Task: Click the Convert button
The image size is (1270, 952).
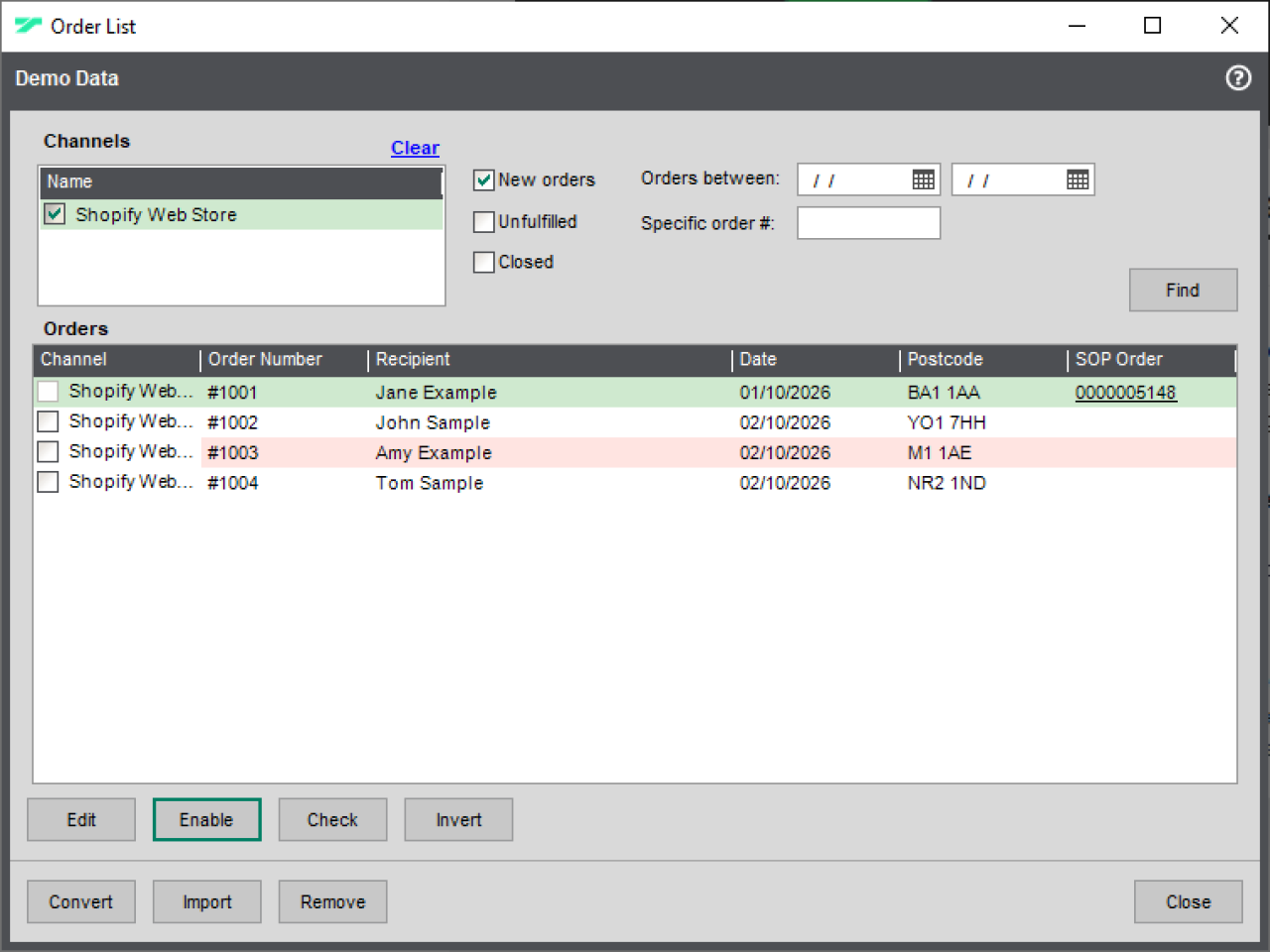Action: click(81, 902)
